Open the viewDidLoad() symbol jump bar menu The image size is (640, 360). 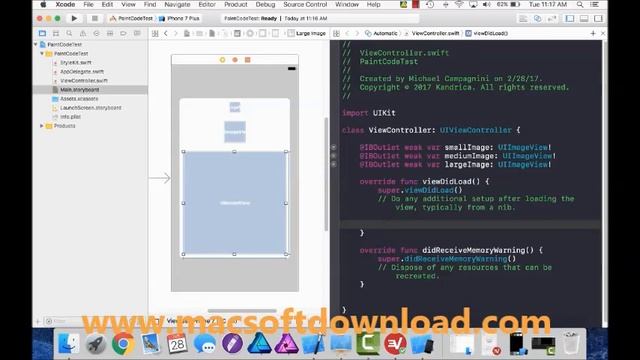click(487, 33)
